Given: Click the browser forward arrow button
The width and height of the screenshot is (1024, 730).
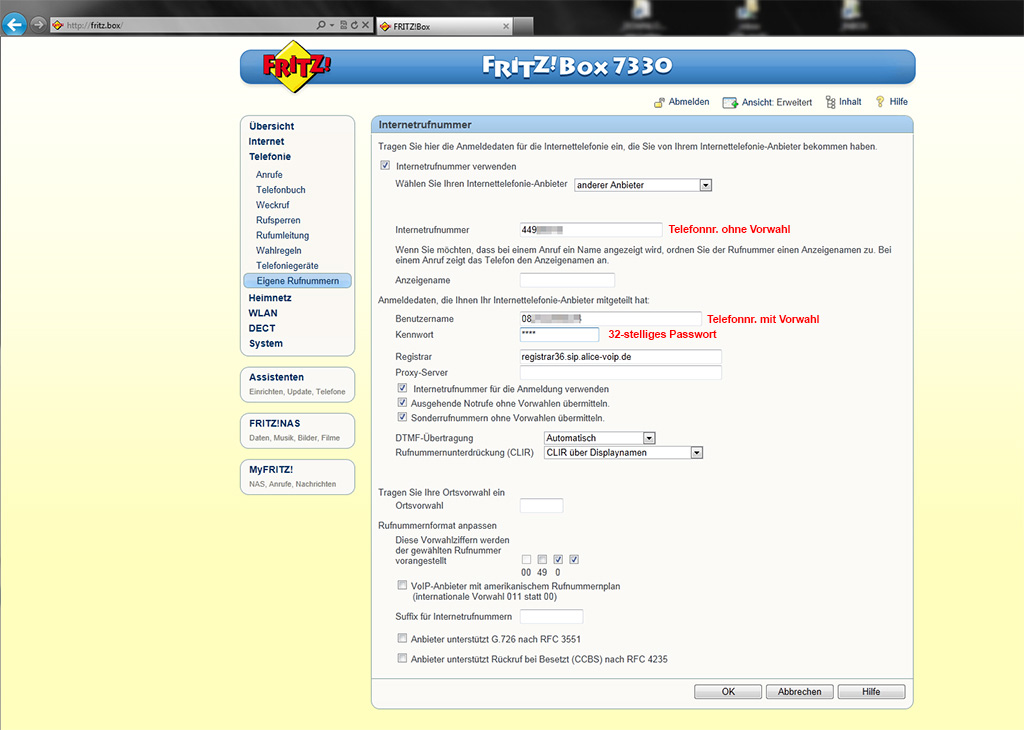Looking at the screenshot, I should pos(39,25).
